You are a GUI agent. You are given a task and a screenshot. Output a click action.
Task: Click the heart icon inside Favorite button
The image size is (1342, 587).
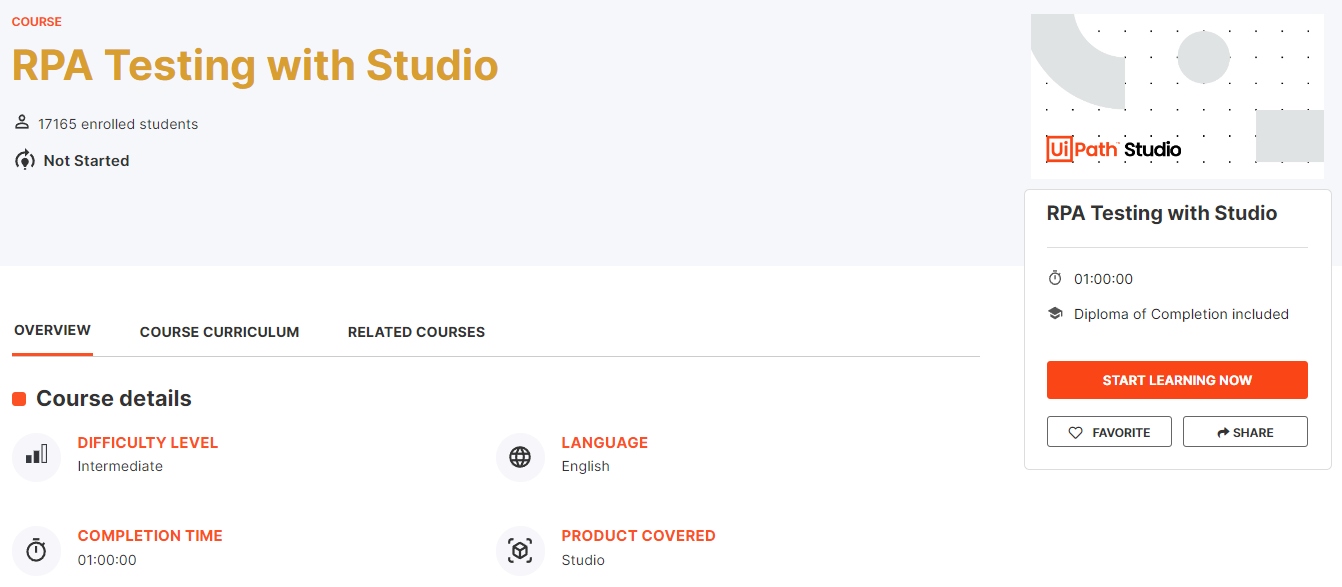coord(1076,431)
